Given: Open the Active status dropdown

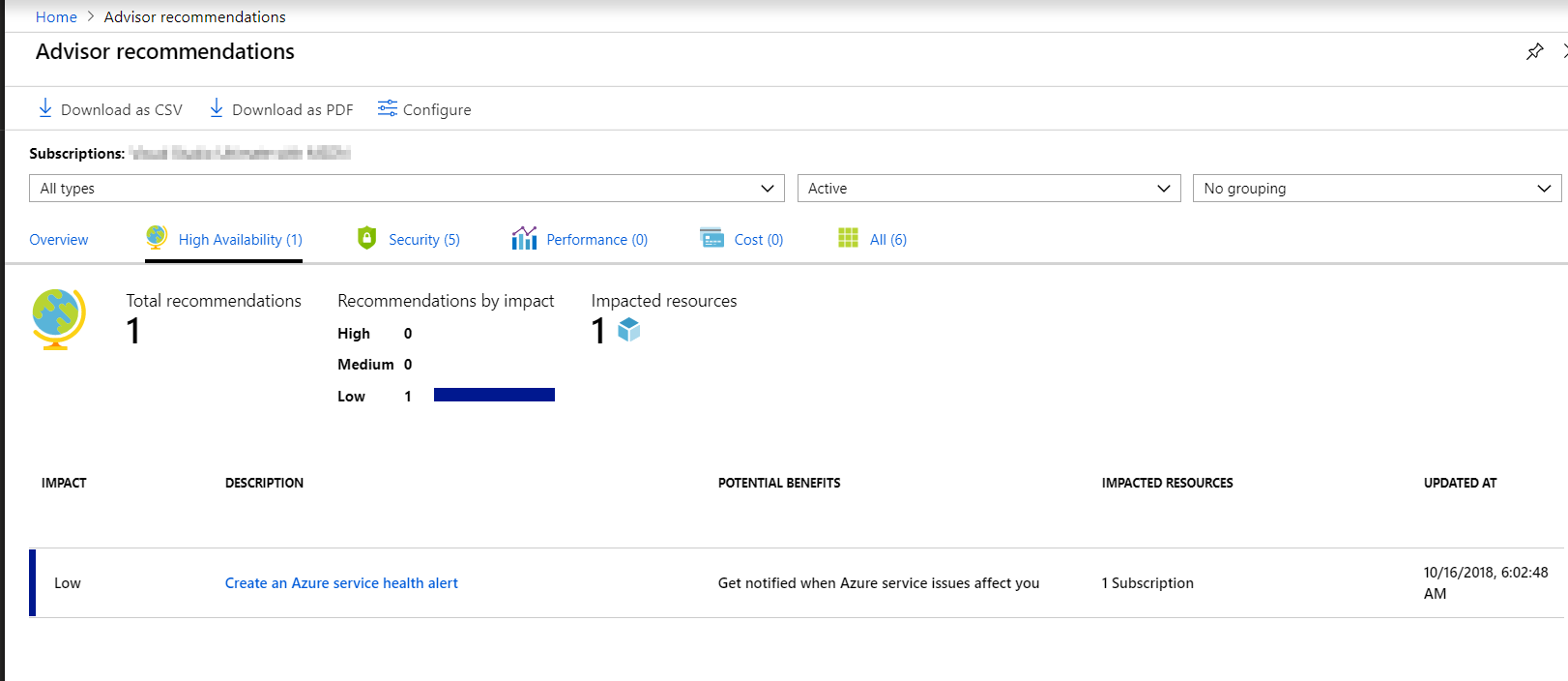Looking at the screenshot, I should [989, 189].
